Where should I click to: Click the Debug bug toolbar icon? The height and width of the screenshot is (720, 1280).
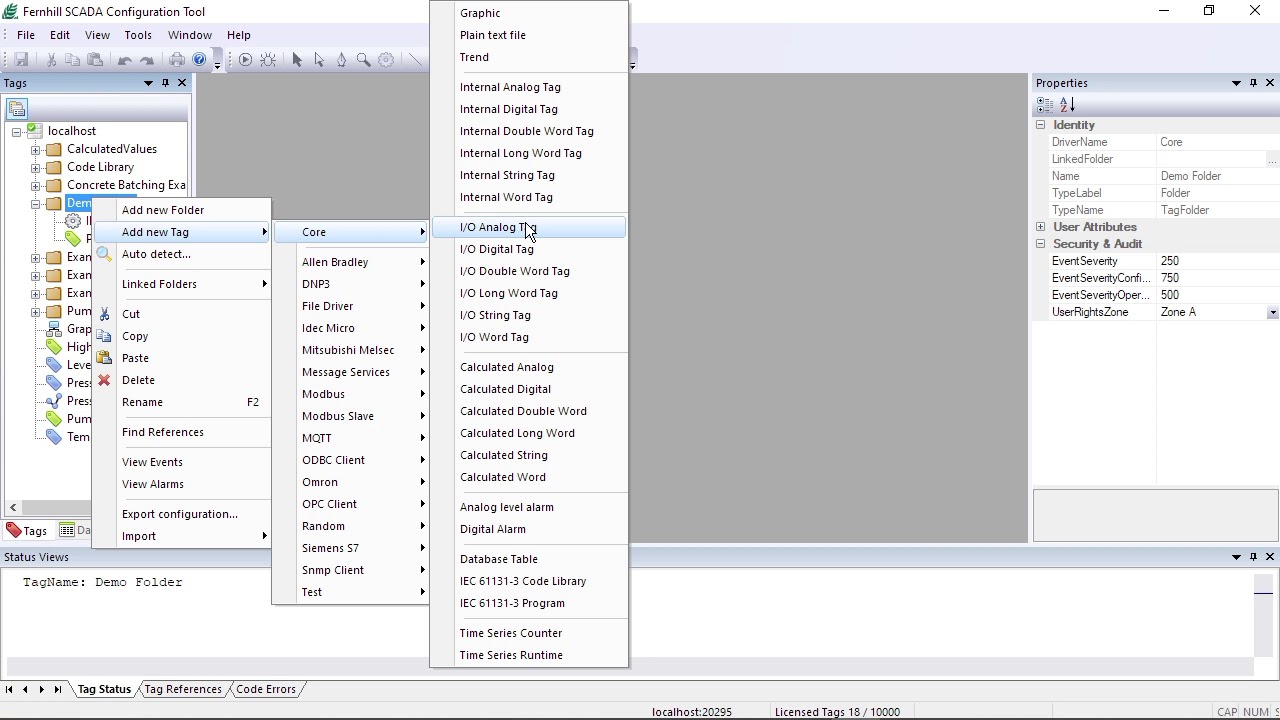click(268, 60)
